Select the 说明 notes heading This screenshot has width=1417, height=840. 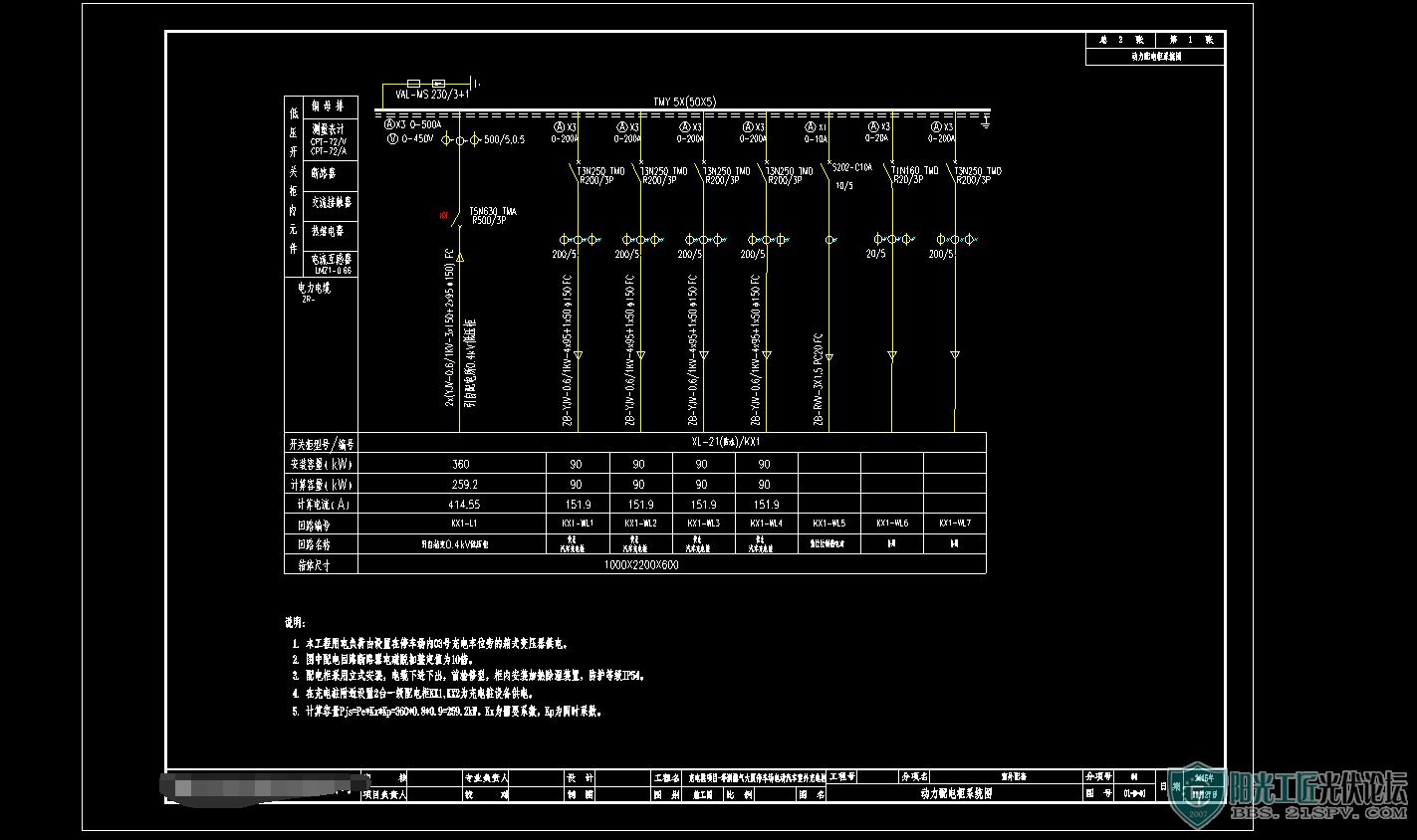[295, 623]
